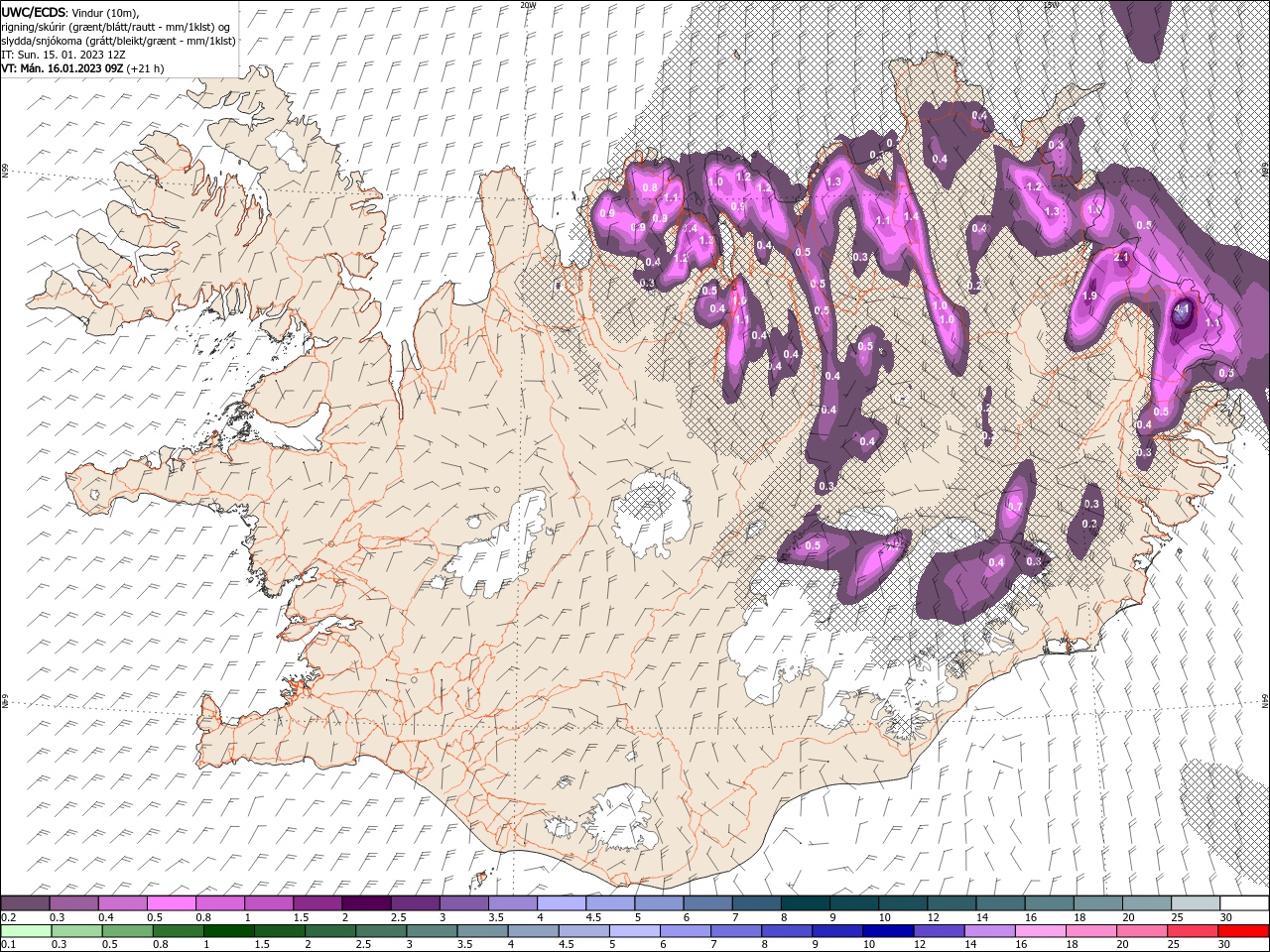This screenshot has height=952, width=1270.
Task: Click the 'slydda/snjókoma' description line in the header
Action: [119, 41]
